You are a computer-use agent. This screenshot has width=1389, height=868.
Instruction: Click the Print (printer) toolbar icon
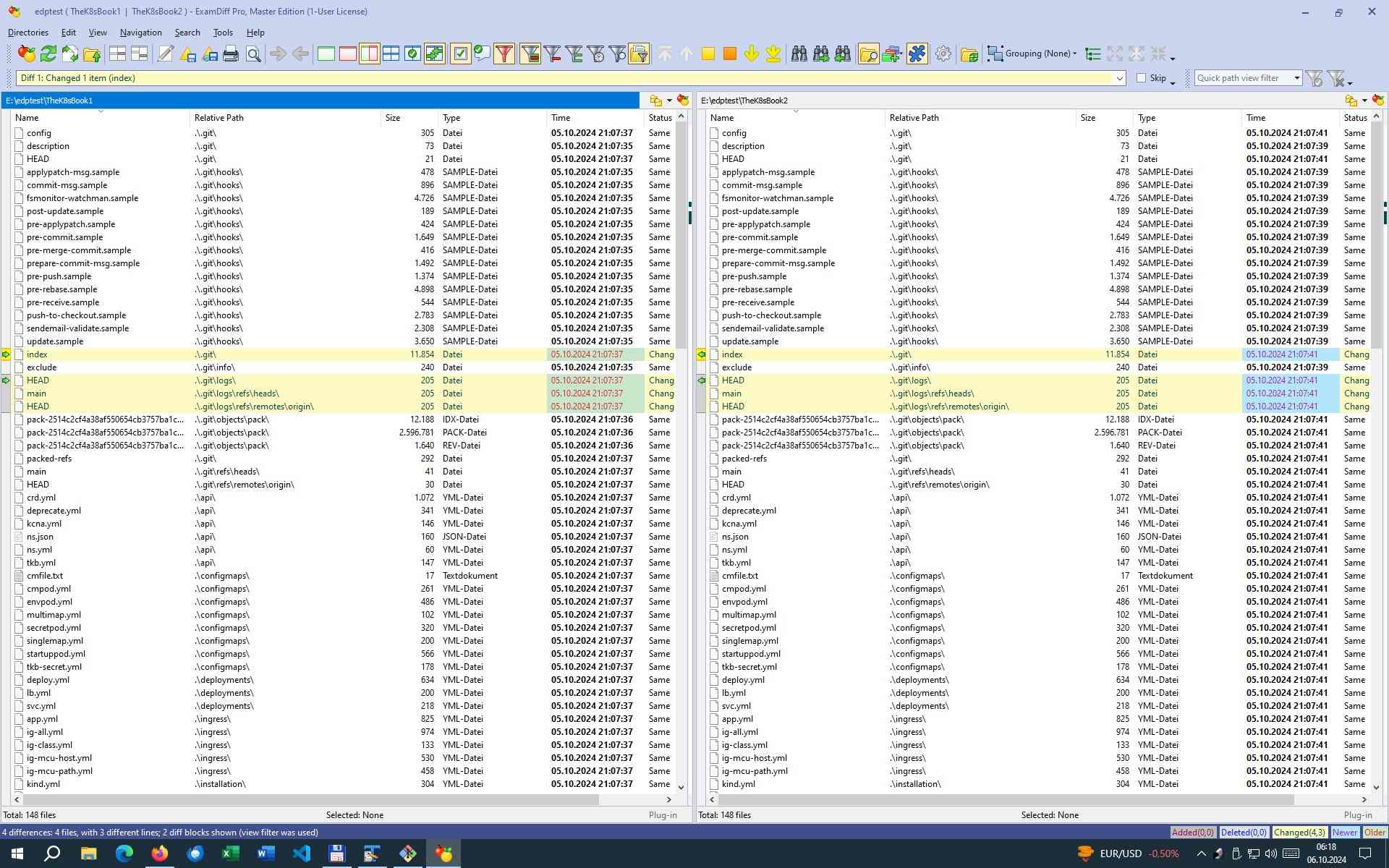pyautogui.click(x=231, y=54)
